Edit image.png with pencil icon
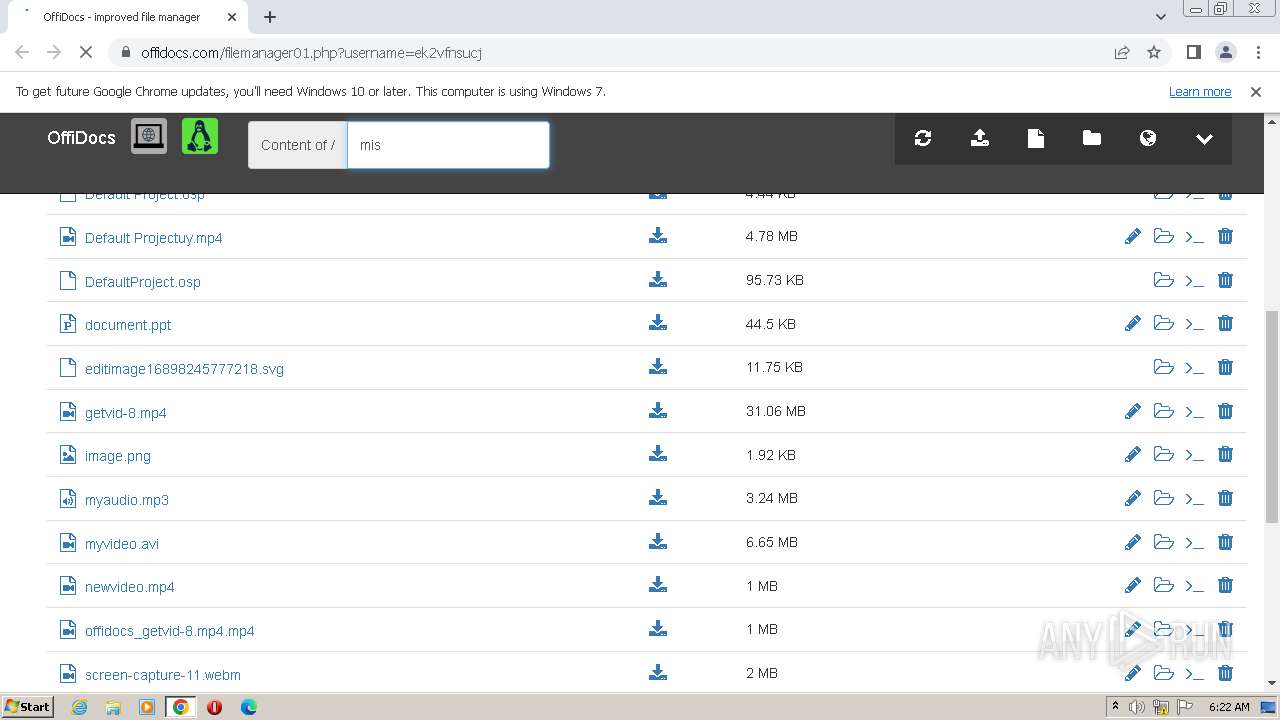This screenshot has height=720, width=1280. 1133,454
